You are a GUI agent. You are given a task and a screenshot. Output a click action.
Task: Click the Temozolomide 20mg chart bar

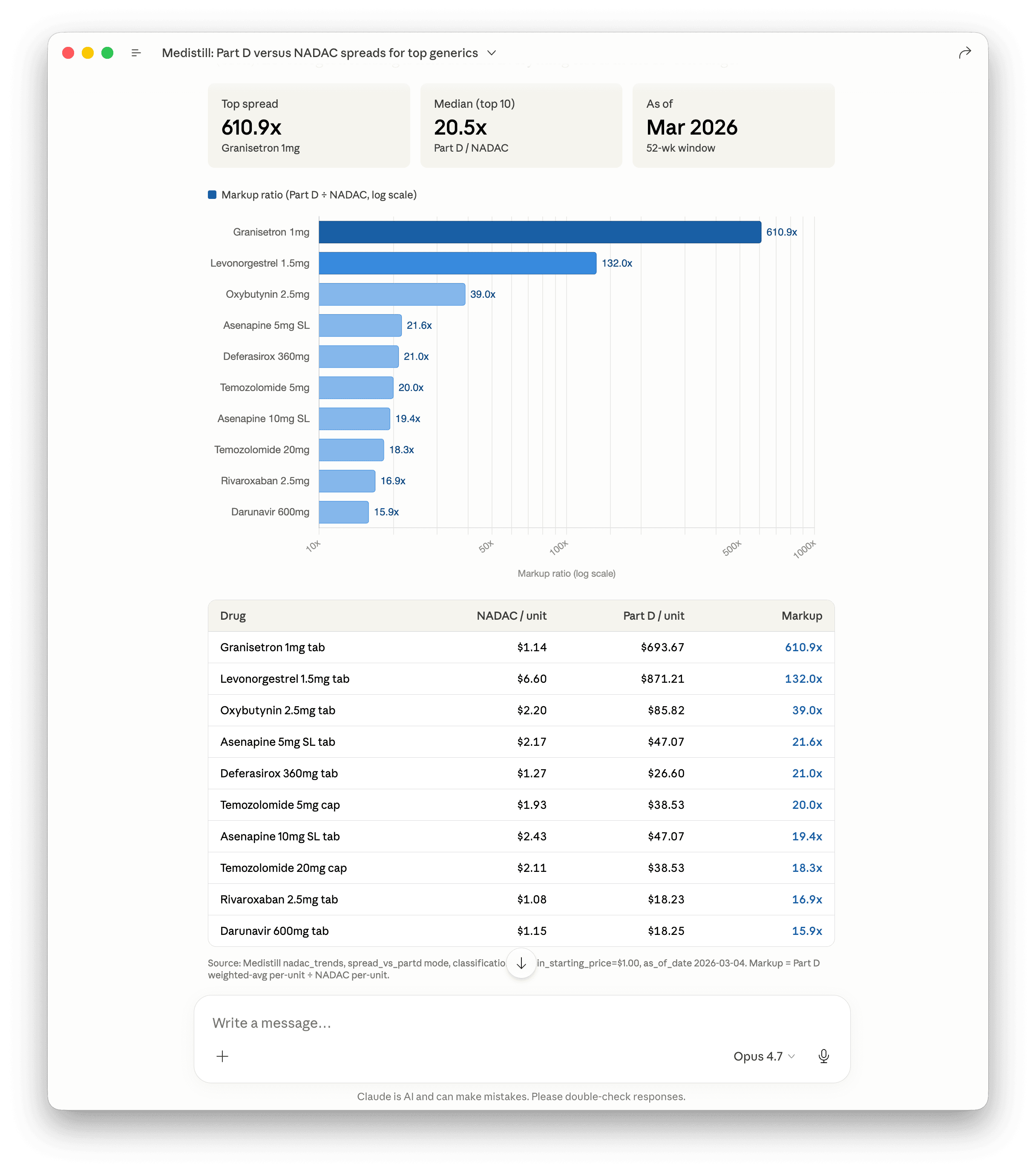[351, 449]
